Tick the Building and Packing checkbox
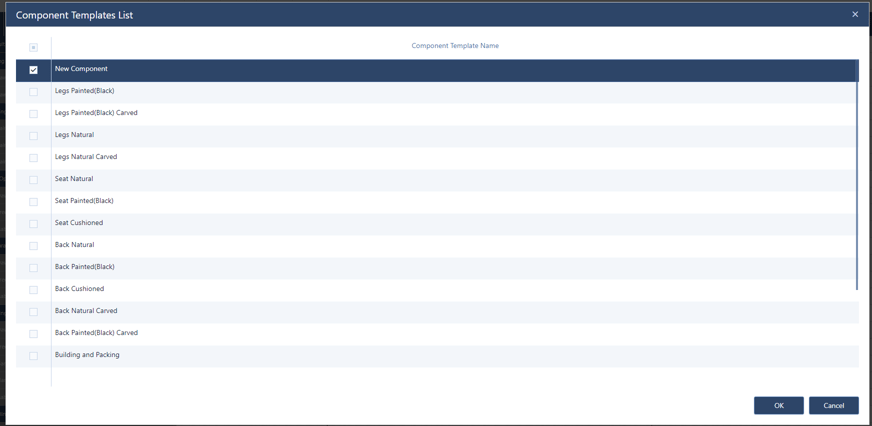The height and width of the screenshot is (426, 872). (x=33, y=356)
